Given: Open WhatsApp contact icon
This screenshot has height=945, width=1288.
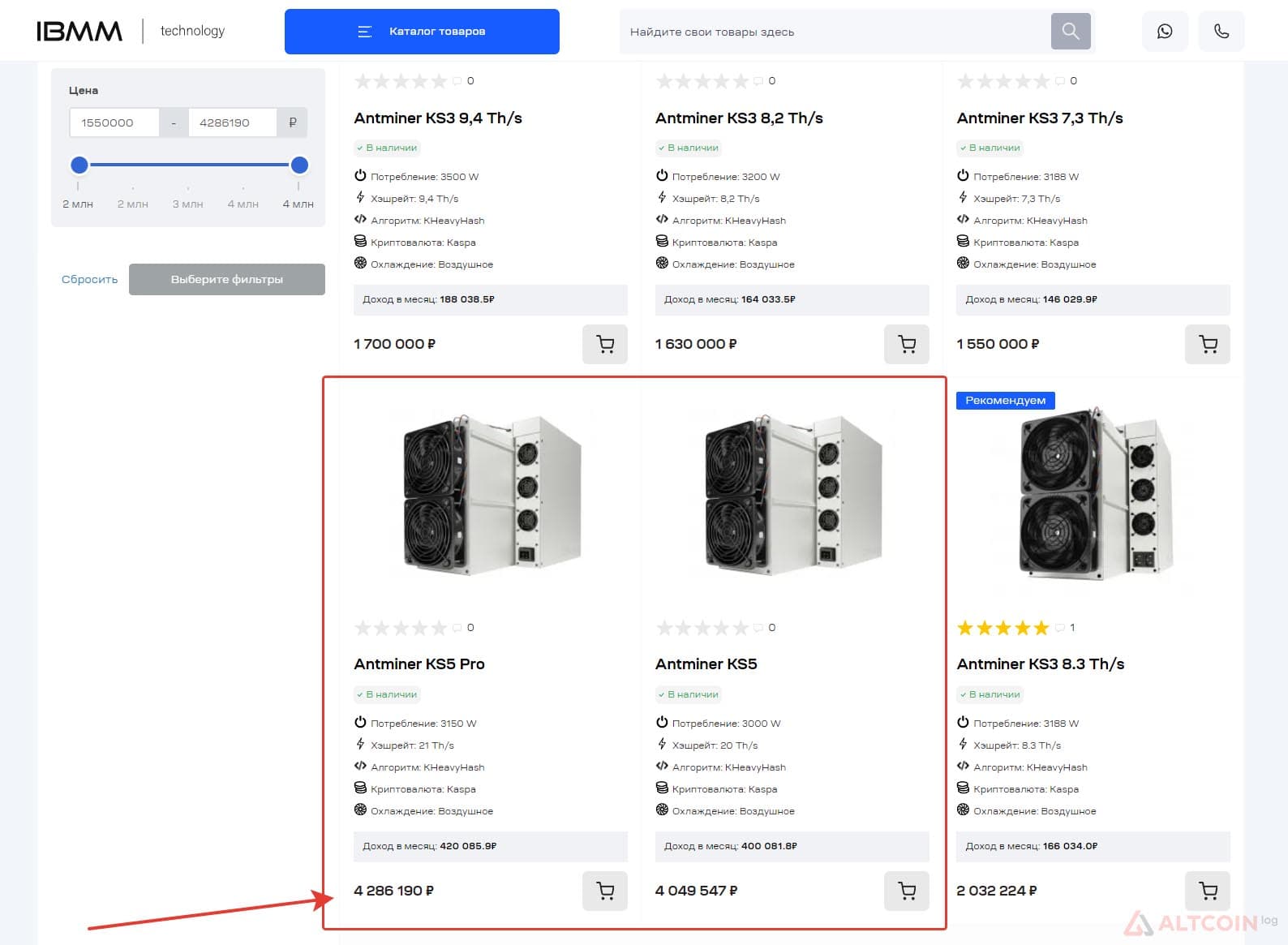Looking at the screenshot, I should point(1165,32).
